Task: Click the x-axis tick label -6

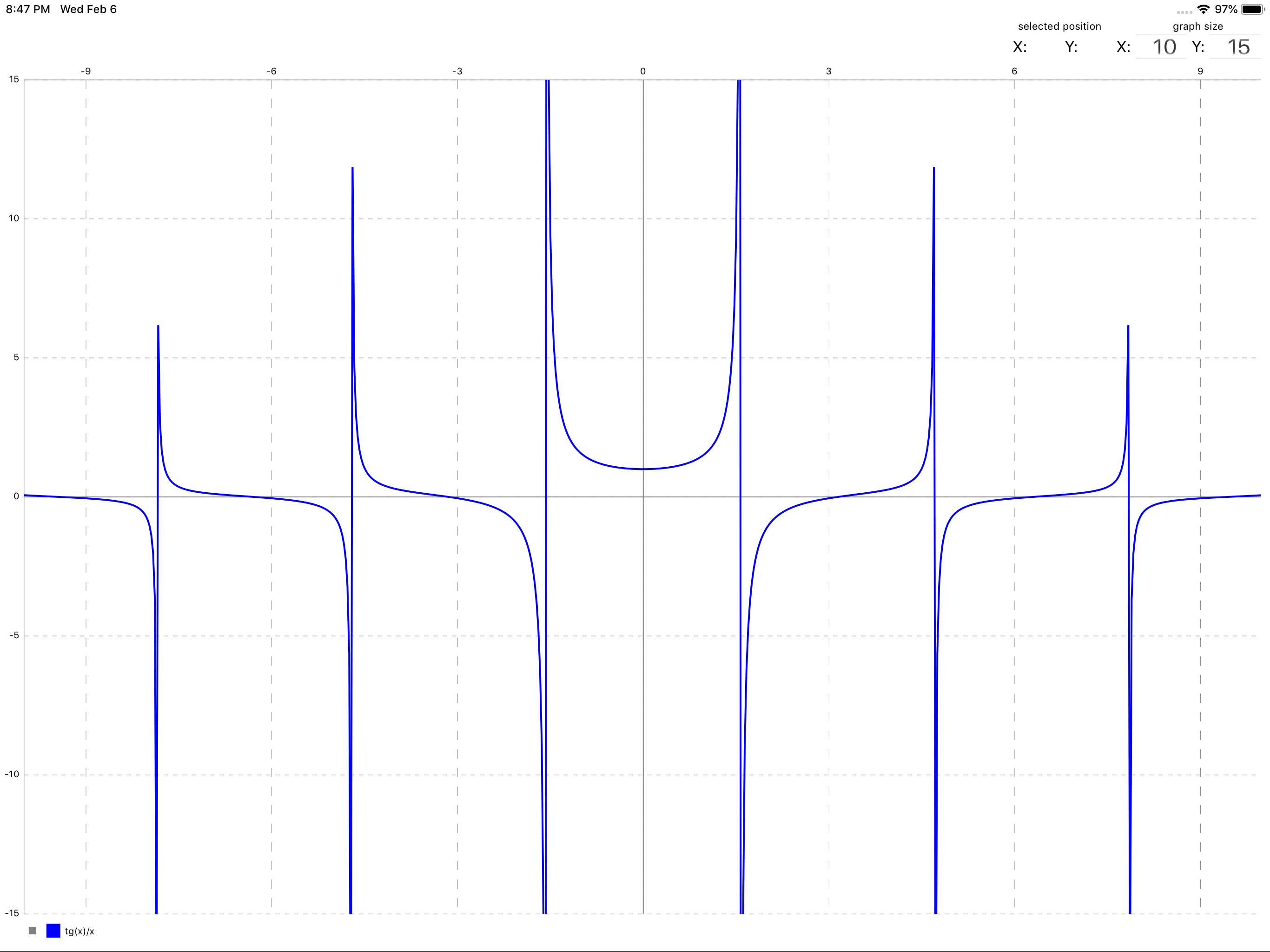Action: (271, 71)
